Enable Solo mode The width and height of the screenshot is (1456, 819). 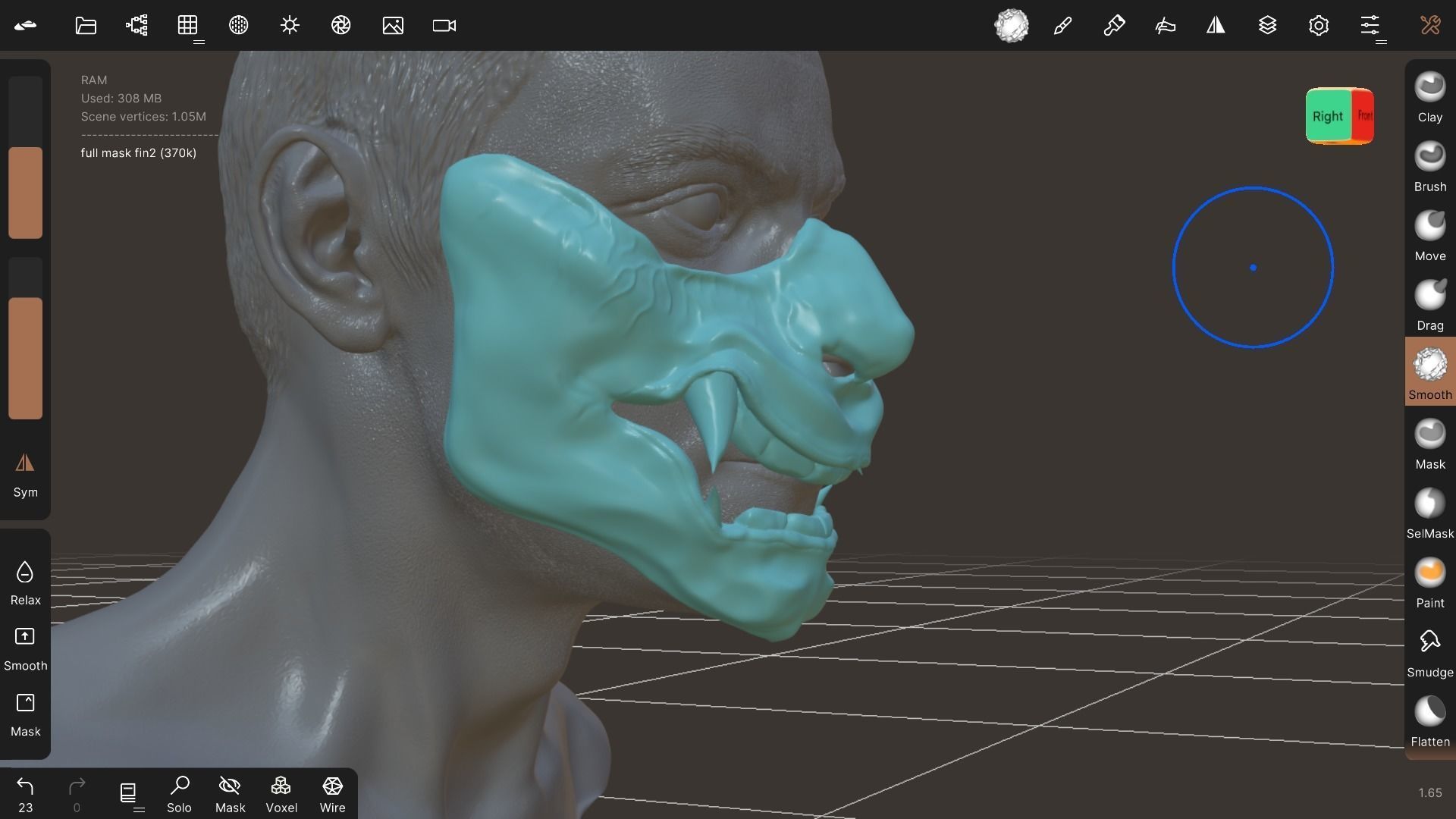(x=179, y=792)
